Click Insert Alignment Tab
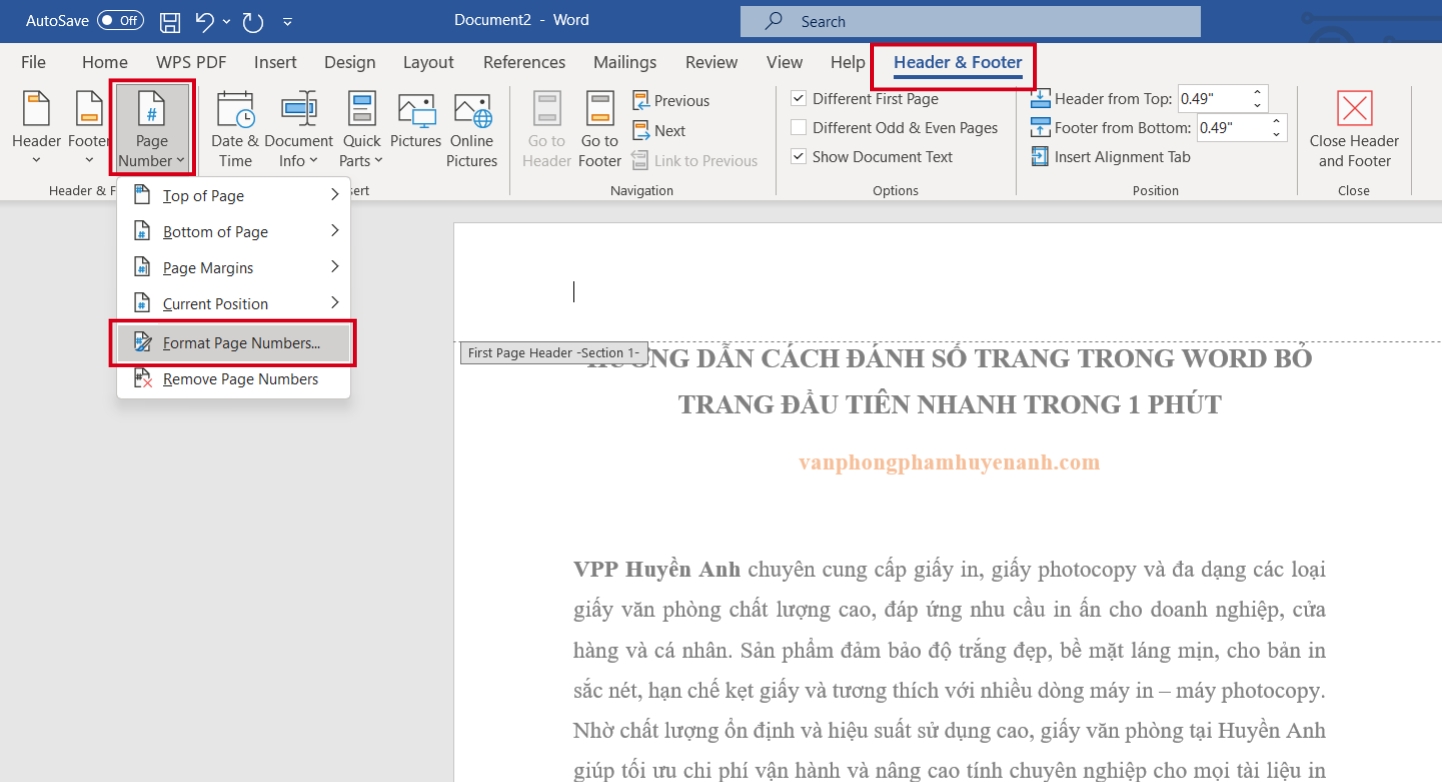 (1110, 157)
